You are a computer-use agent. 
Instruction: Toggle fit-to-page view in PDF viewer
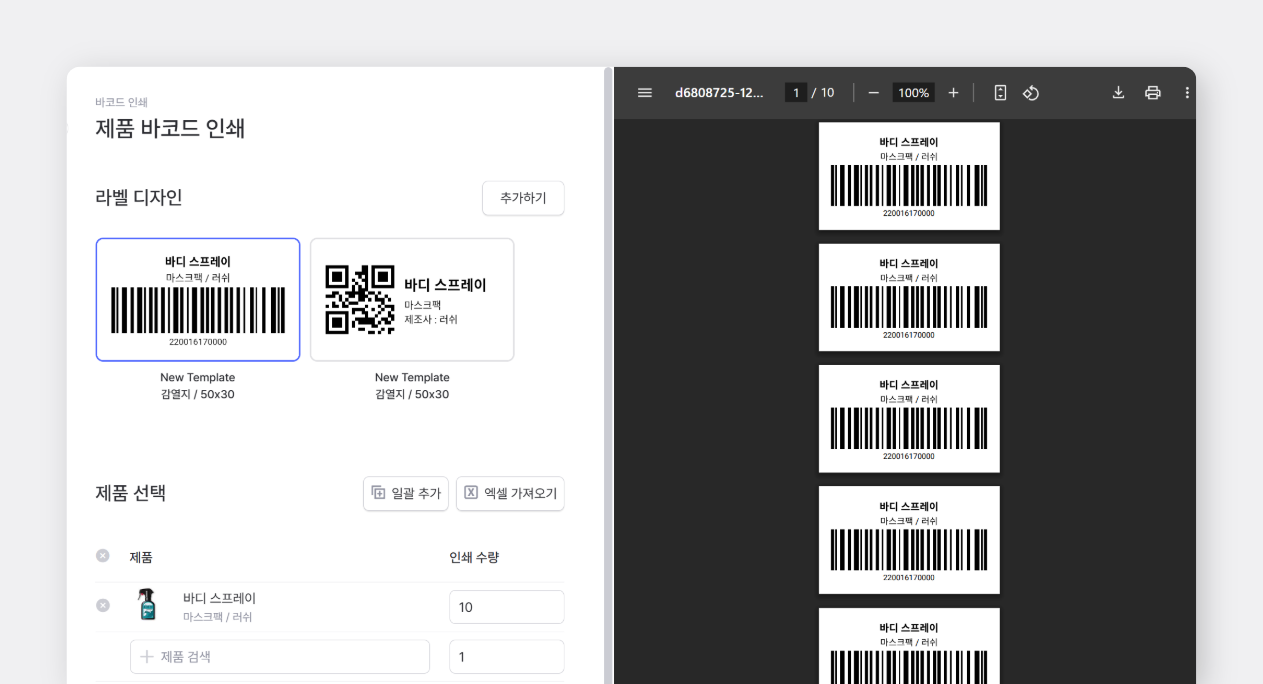tap(1000, 92)
